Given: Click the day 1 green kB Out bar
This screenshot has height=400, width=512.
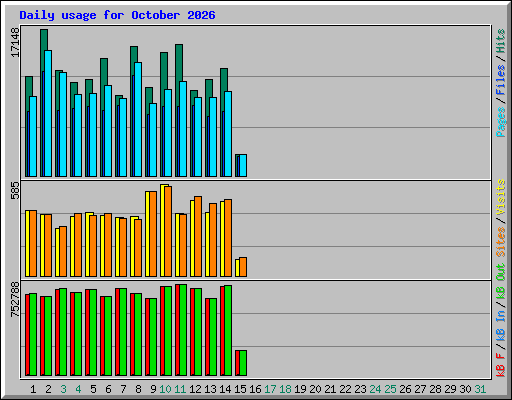Looking at the screenshot, I should pos(33,335).
